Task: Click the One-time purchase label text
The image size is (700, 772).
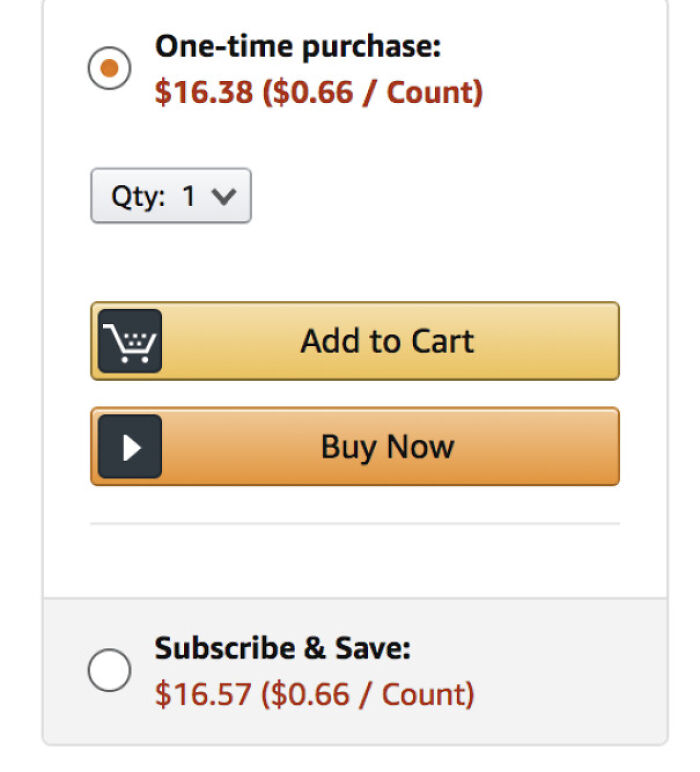Action: tap(297, 46)
